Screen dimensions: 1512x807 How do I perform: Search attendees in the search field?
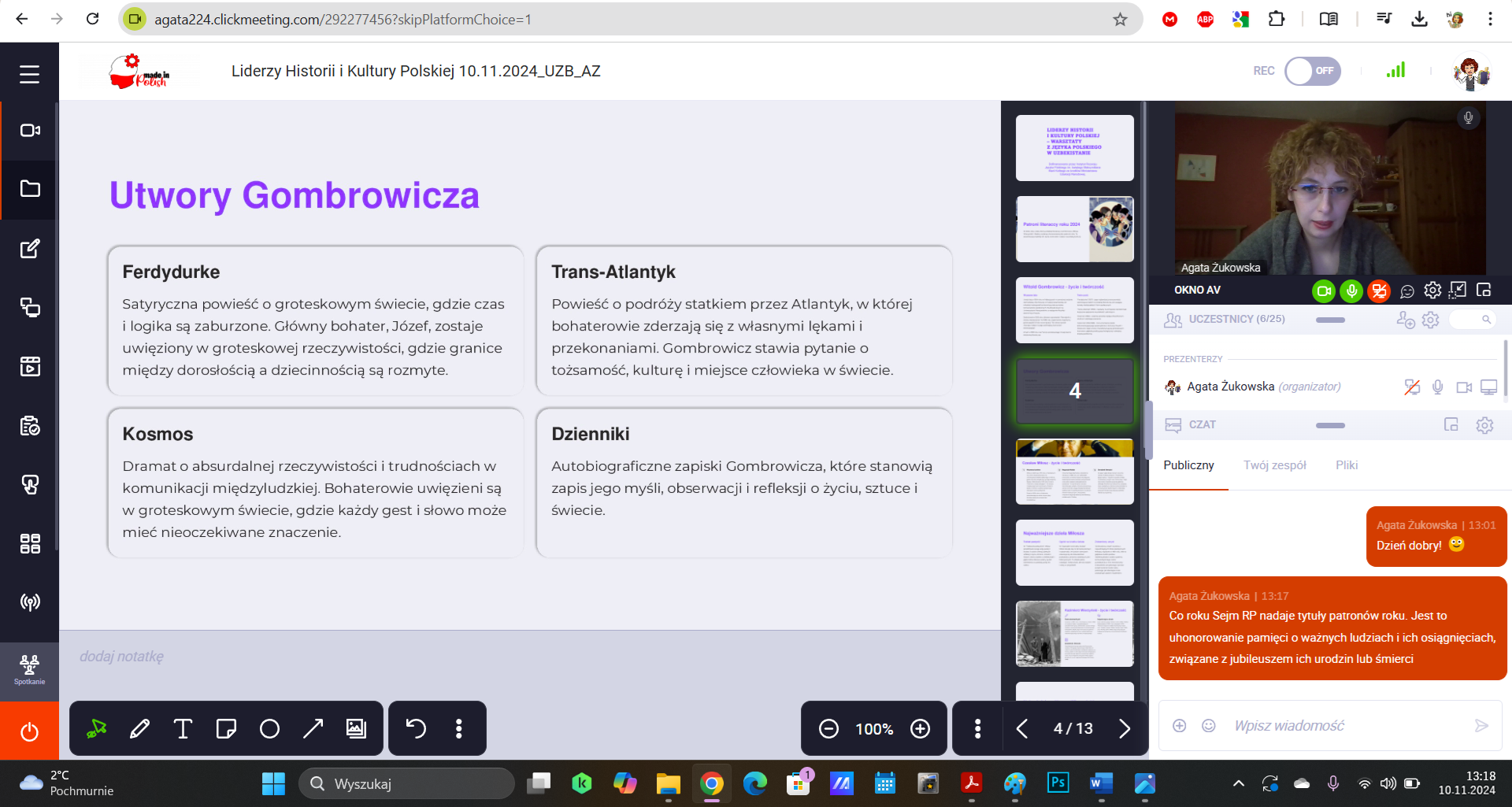point(1473,319)
